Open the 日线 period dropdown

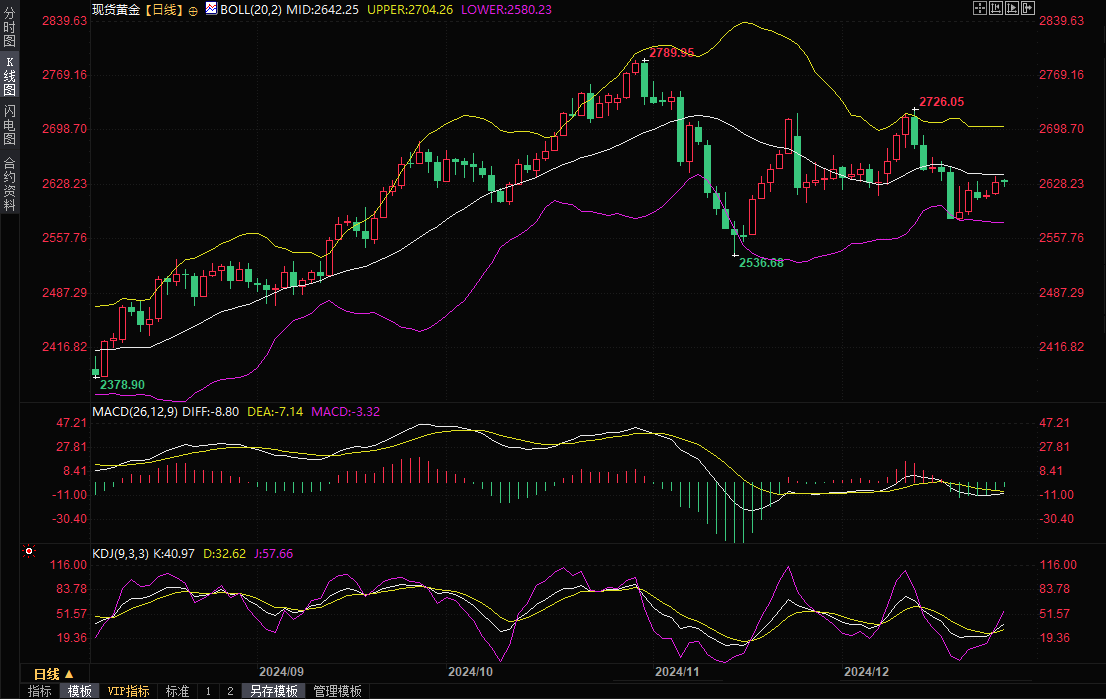pos(54,673)
